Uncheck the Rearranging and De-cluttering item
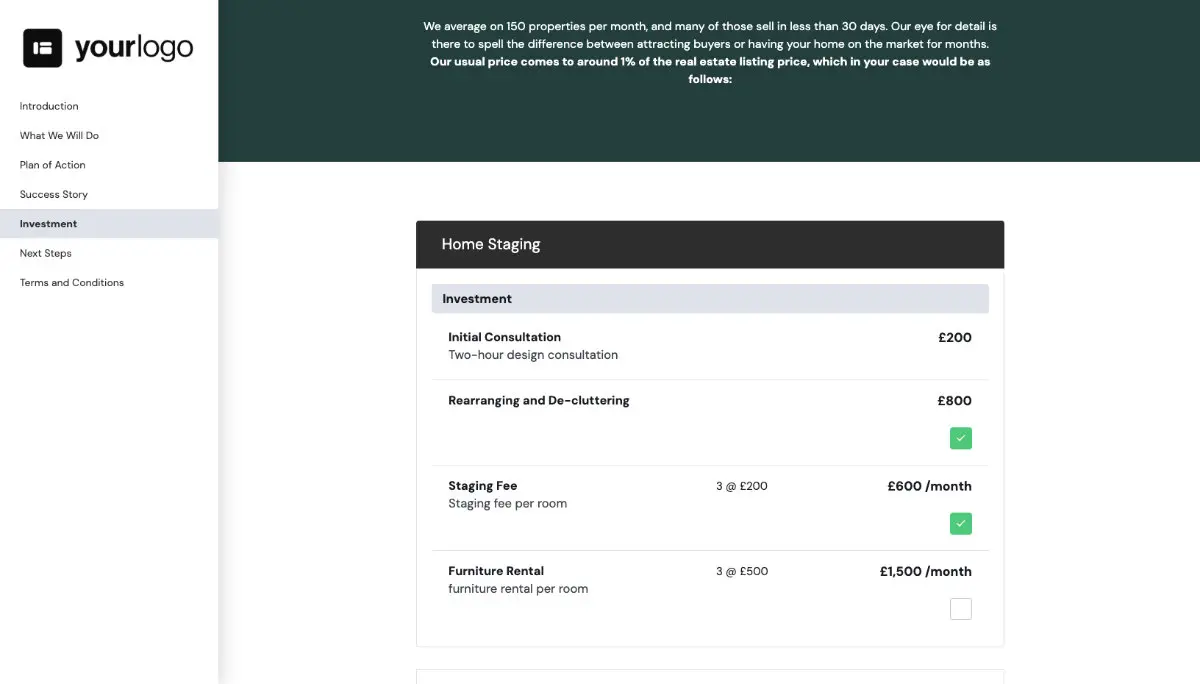Viewport: 1200px width, 684px height. pyautogui.click(x=960, y=438)
